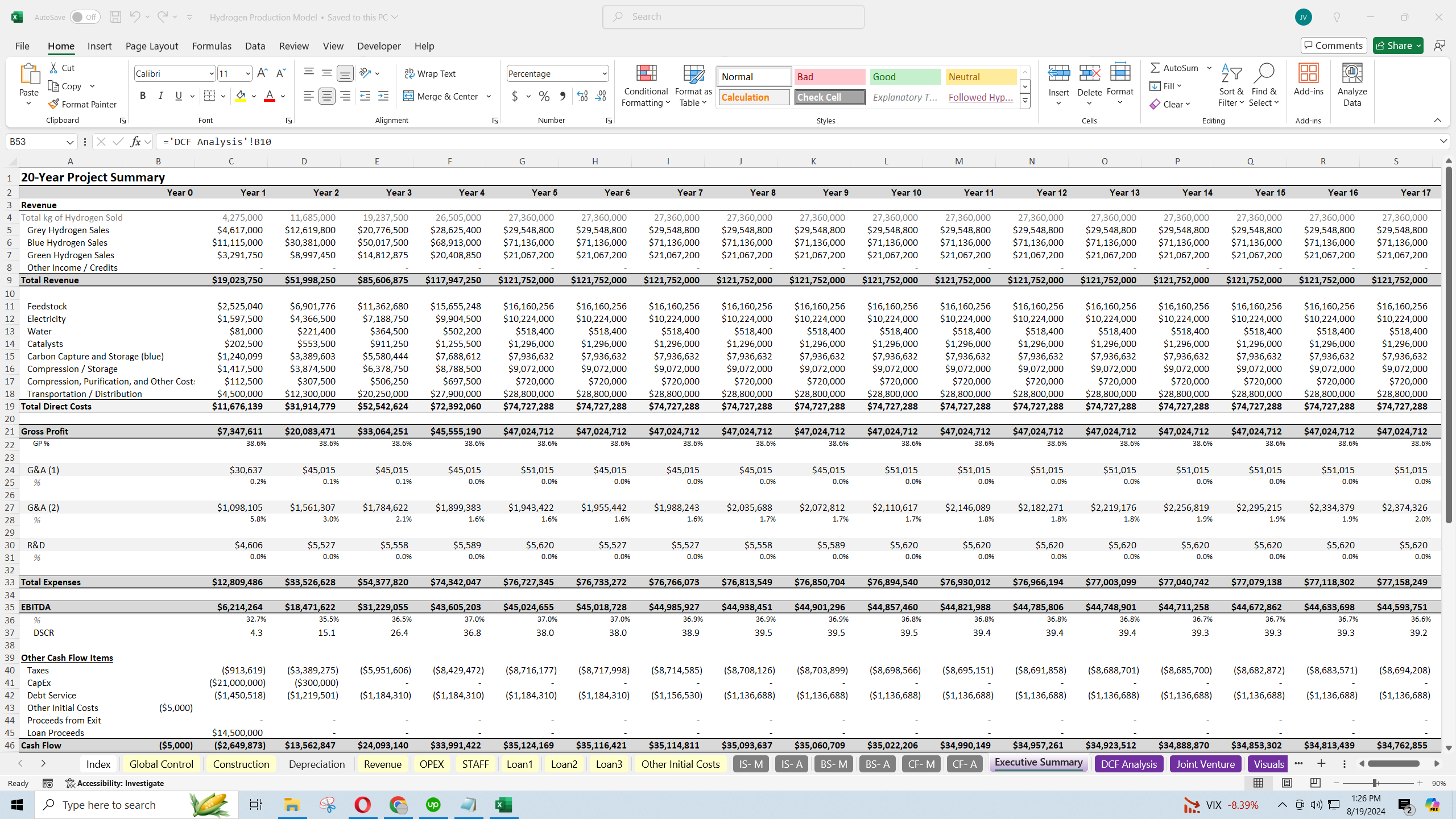Click Accessibility: Investigate status

click(x=115, y=783)
